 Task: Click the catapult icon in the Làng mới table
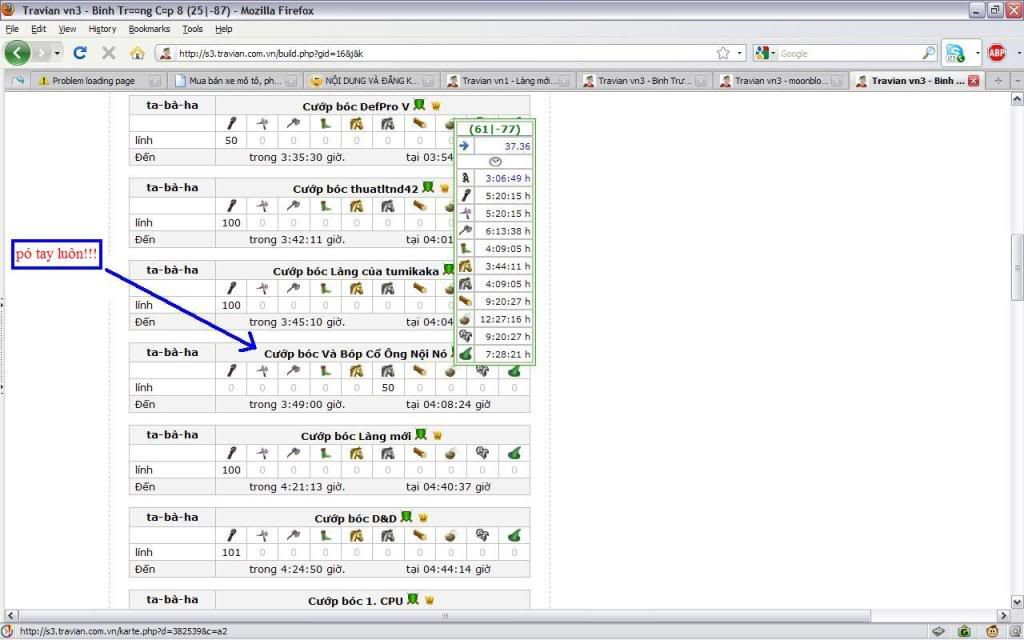450,453
